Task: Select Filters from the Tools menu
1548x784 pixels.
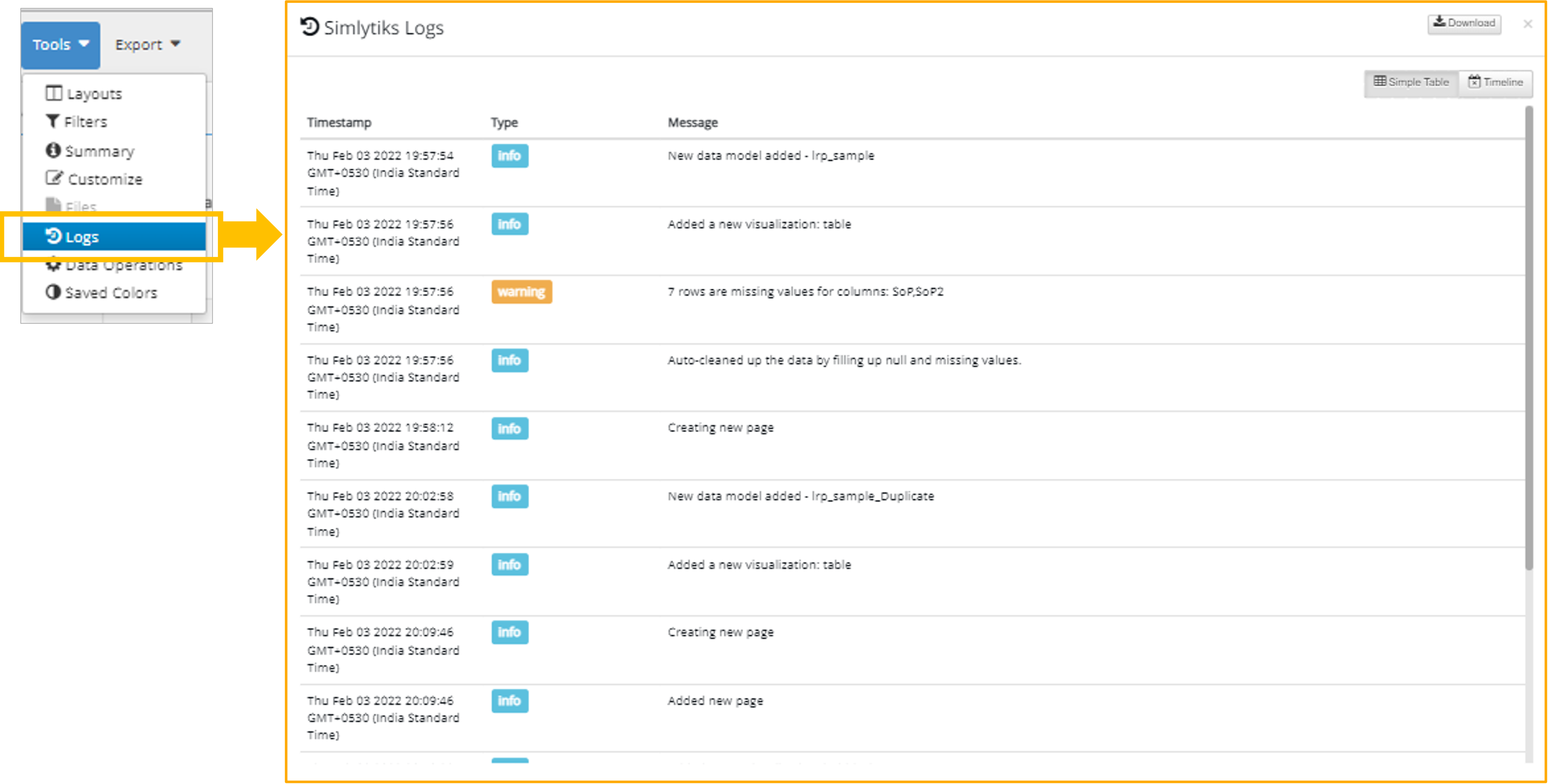Action: [x=114, y=122]
